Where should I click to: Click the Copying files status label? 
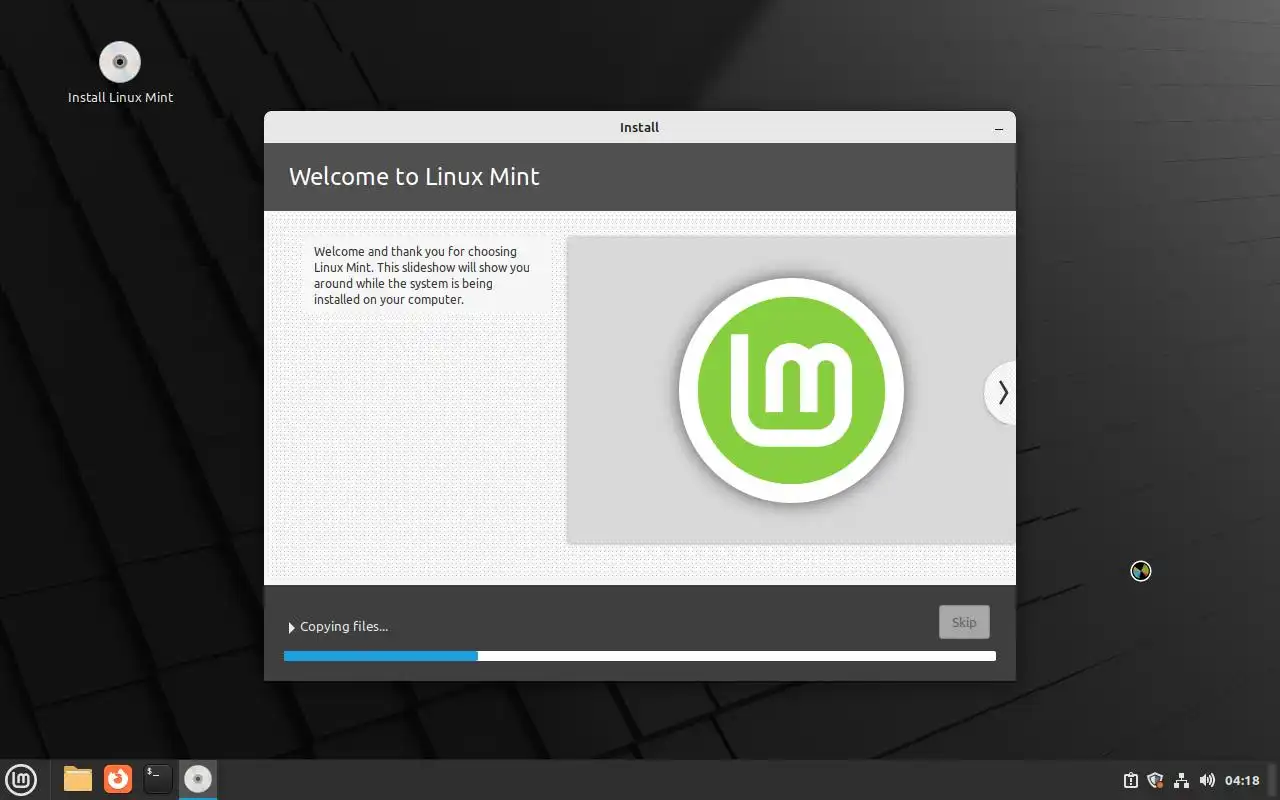click(x=344, y=627)
